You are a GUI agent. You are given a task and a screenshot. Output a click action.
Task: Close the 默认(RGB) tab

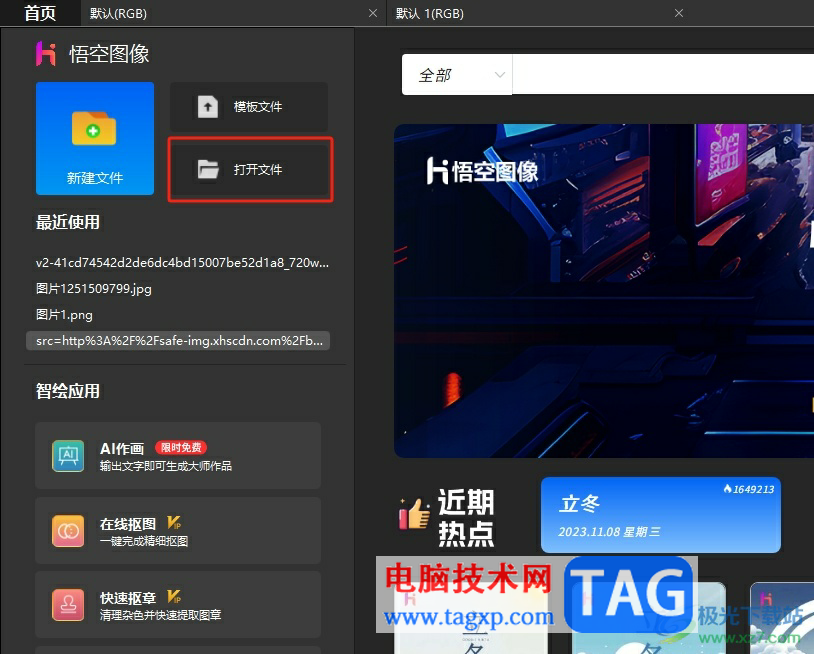[x=373, y=13]
